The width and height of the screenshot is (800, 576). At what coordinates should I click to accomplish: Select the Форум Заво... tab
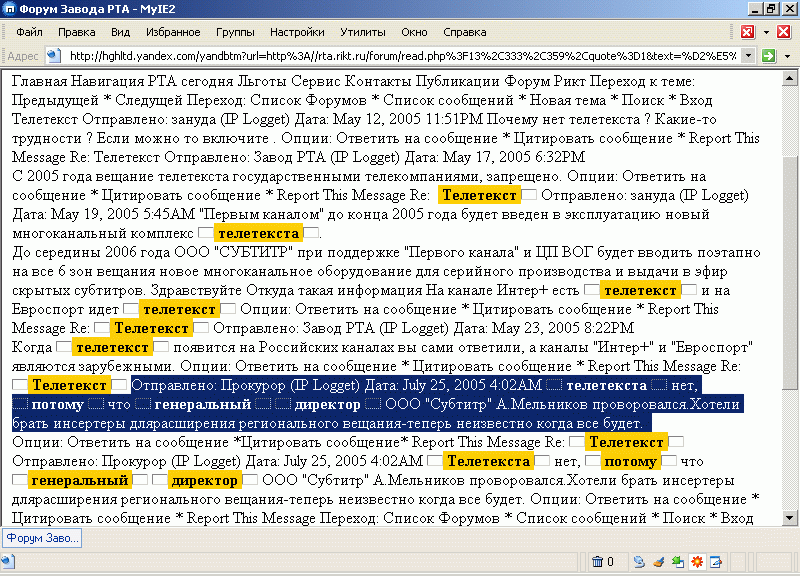tap(42, 538)
